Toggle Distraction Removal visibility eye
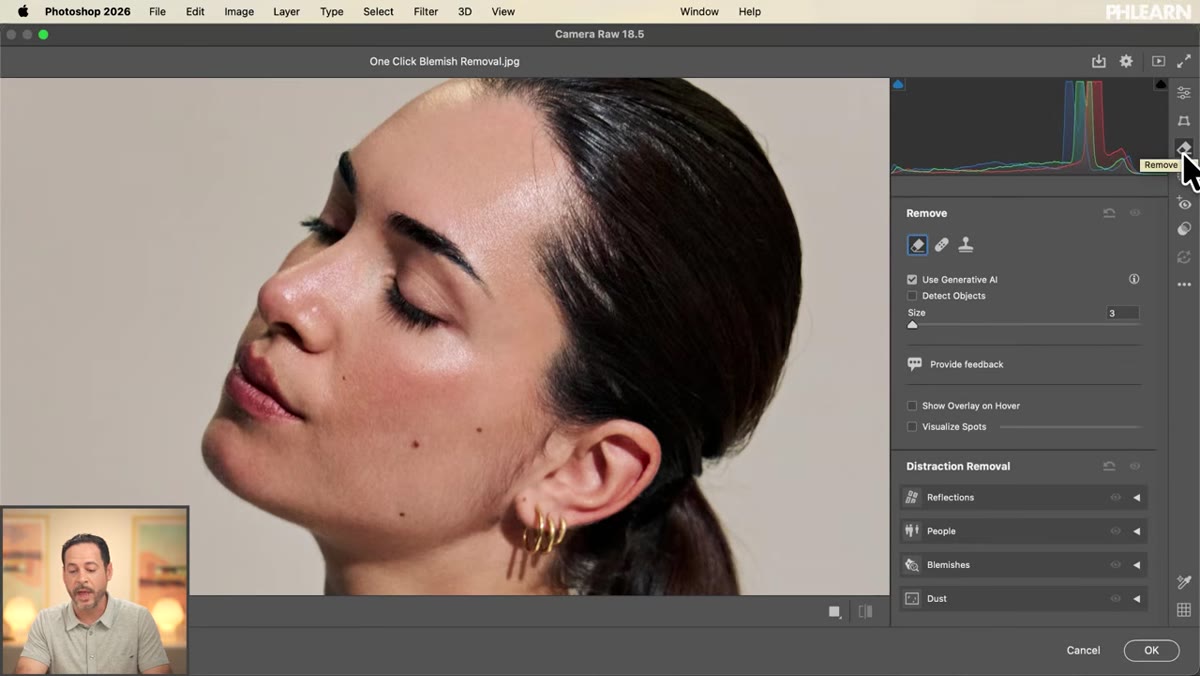The image size is (1200, 676). point(1135,466)
